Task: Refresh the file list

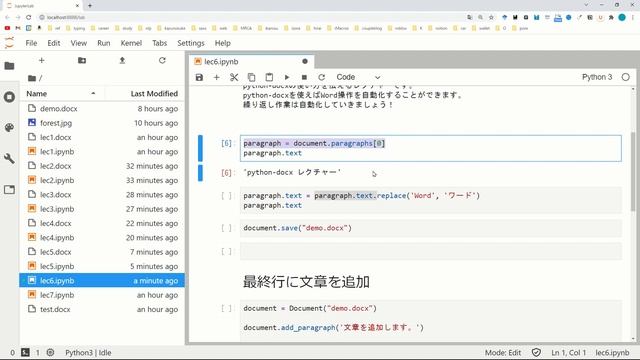Action: [x=162, y=60]
